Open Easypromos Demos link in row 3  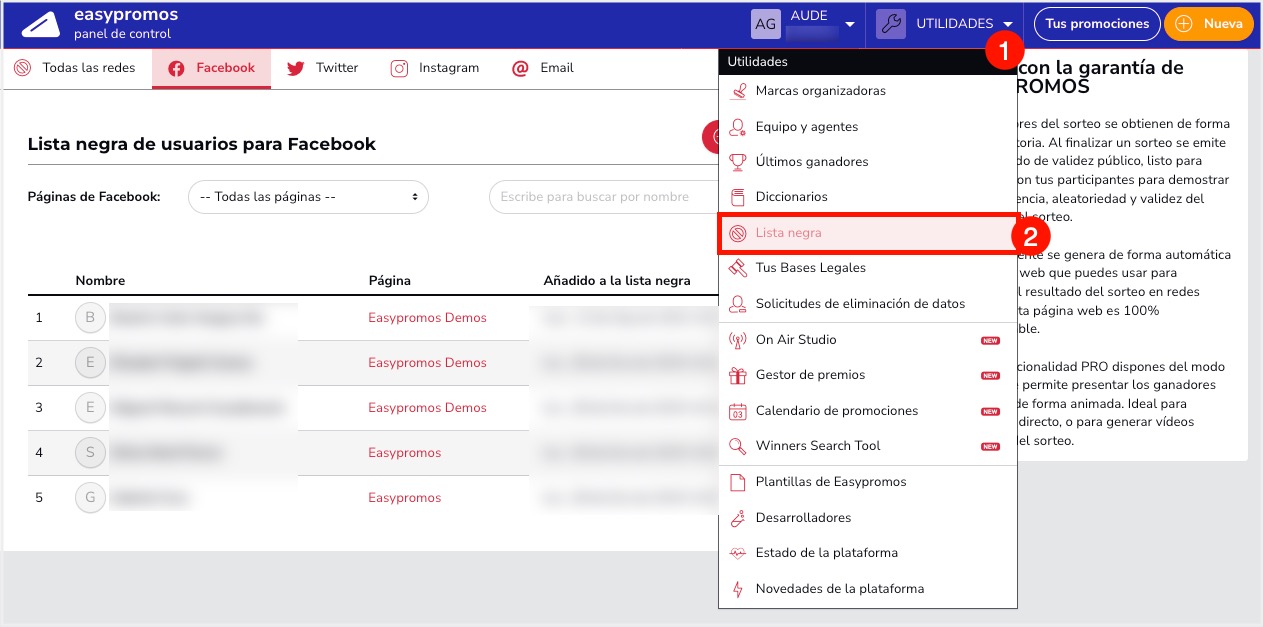427,408
